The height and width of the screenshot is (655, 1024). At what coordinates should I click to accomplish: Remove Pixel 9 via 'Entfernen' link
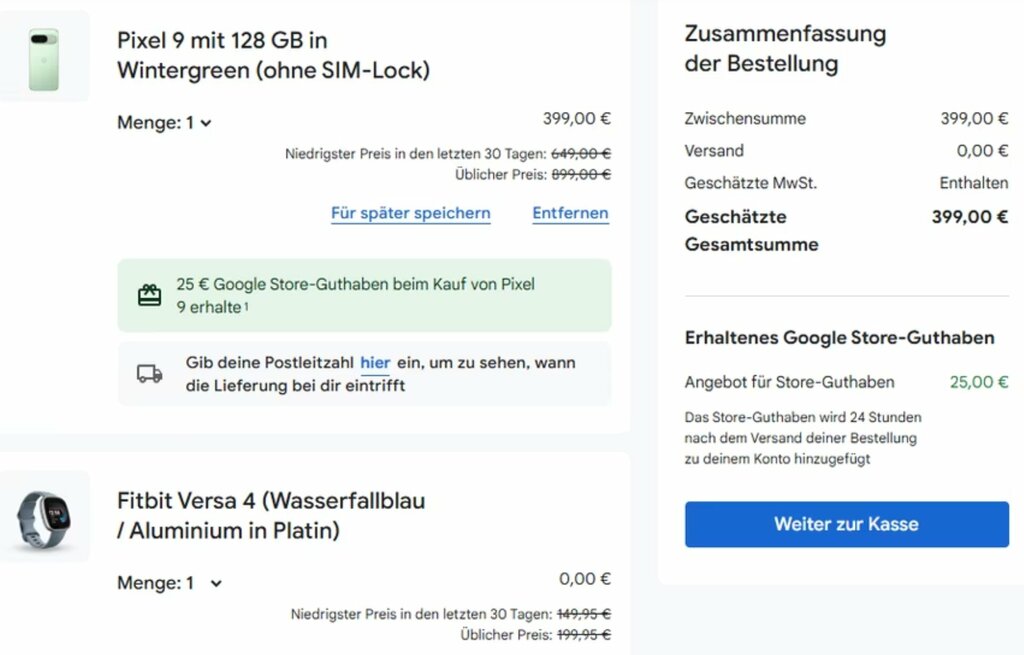pos(570,213)
